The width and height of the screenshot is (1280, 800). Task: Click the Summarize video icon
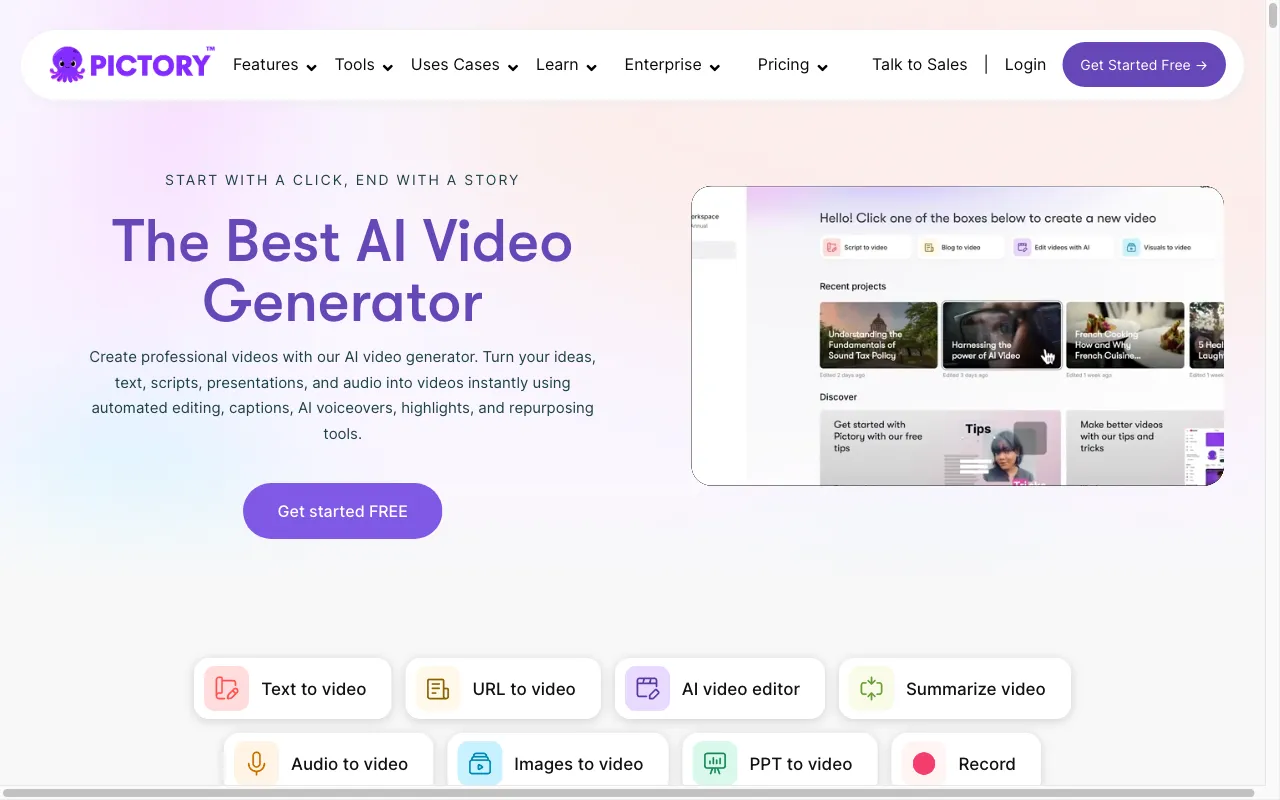point(871,689)
